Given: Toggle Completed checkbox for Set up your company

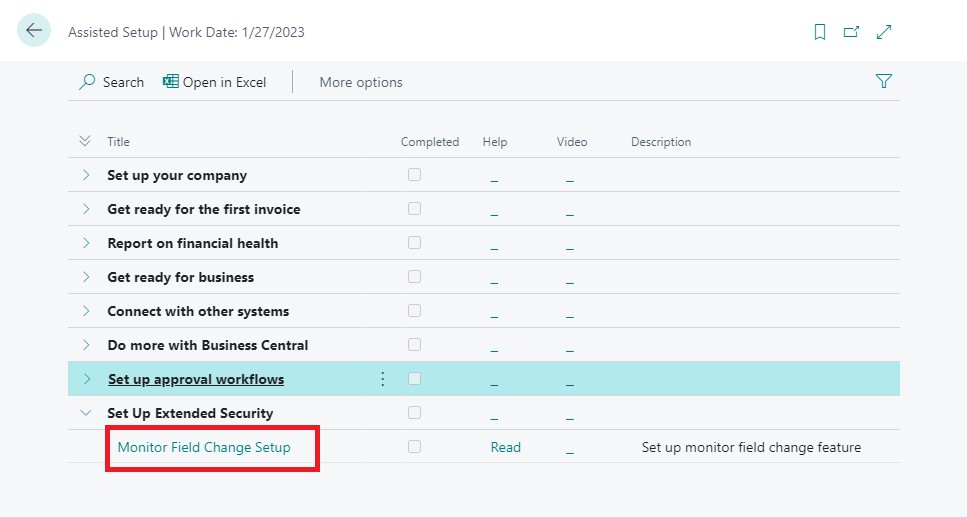Looking at the screenshot, I should click(414, 175).
